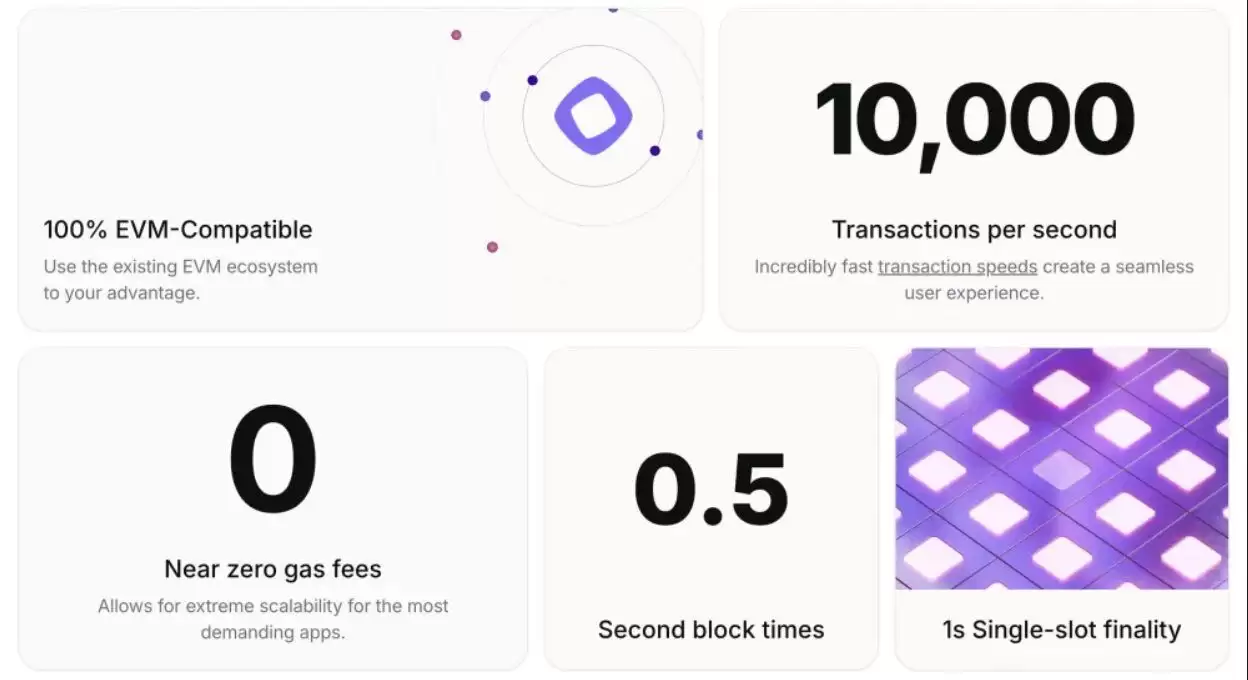The image size is (1248, 680).
Task: Click the pink dot above the orbit rings
Action: 456,35
